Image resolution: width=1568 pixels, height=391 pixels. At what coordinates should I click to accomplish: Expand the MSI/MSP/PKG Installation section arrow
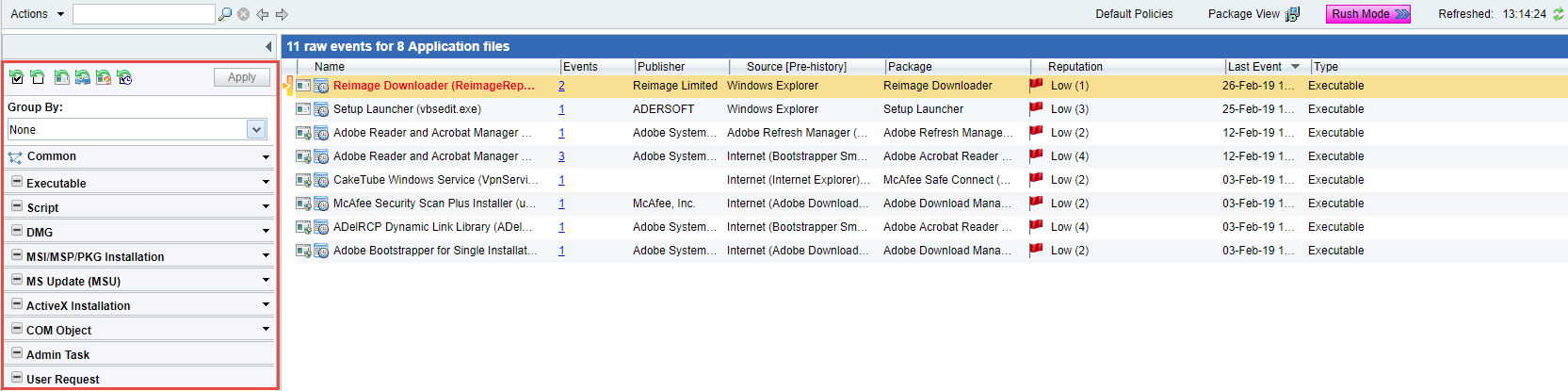click(266, 255)
